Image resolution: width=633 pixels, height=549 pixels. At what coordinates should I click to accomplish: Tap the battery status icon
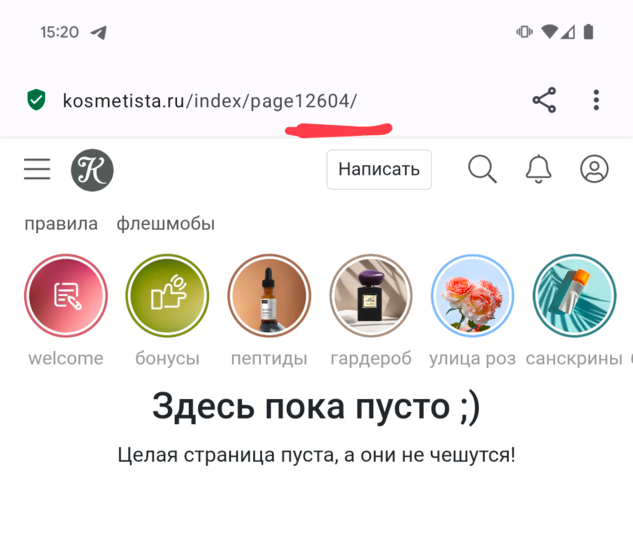click(589, 32)
